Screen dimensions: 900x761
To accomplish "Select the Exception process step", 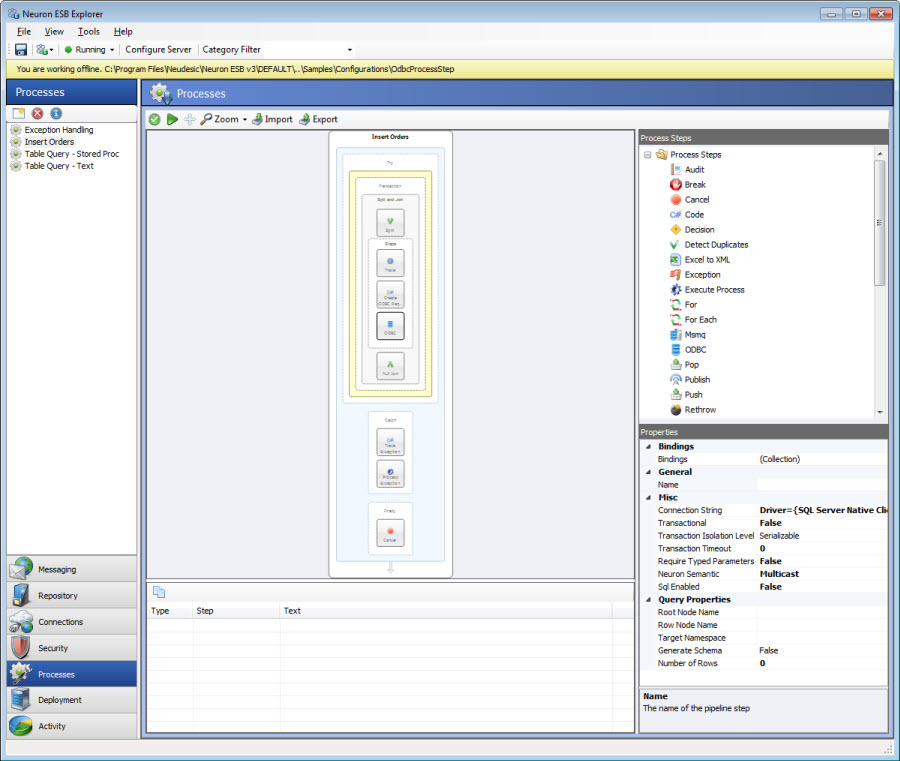I will [x=695, y=274].
